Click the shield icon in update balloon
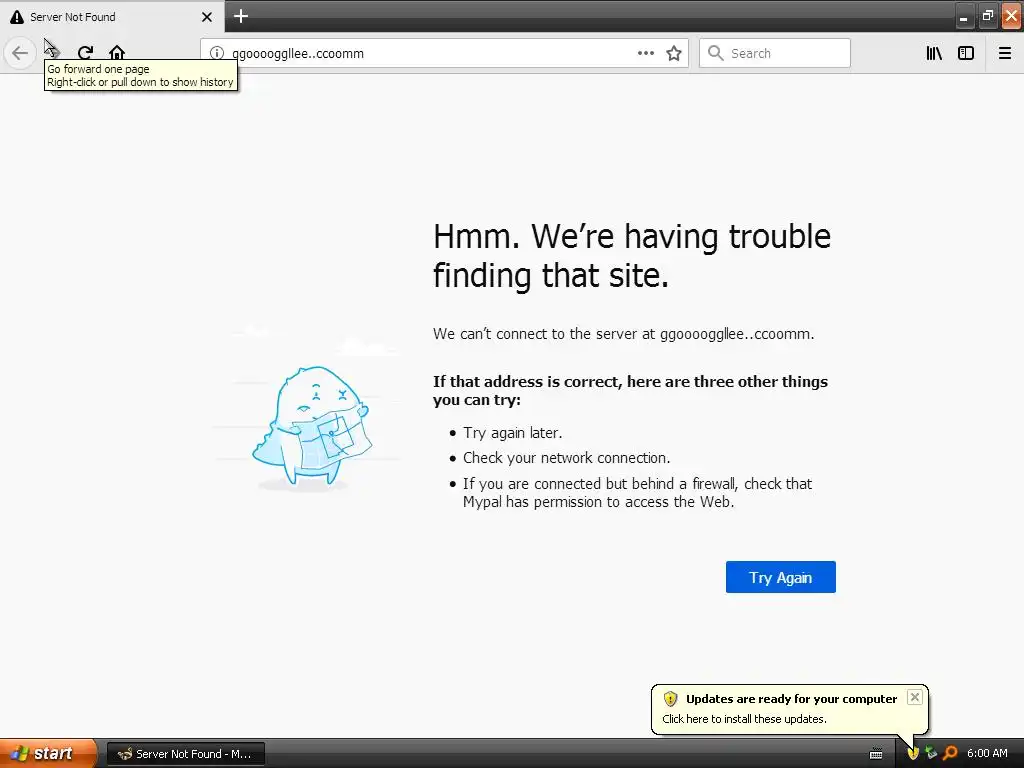 [670, 699]
